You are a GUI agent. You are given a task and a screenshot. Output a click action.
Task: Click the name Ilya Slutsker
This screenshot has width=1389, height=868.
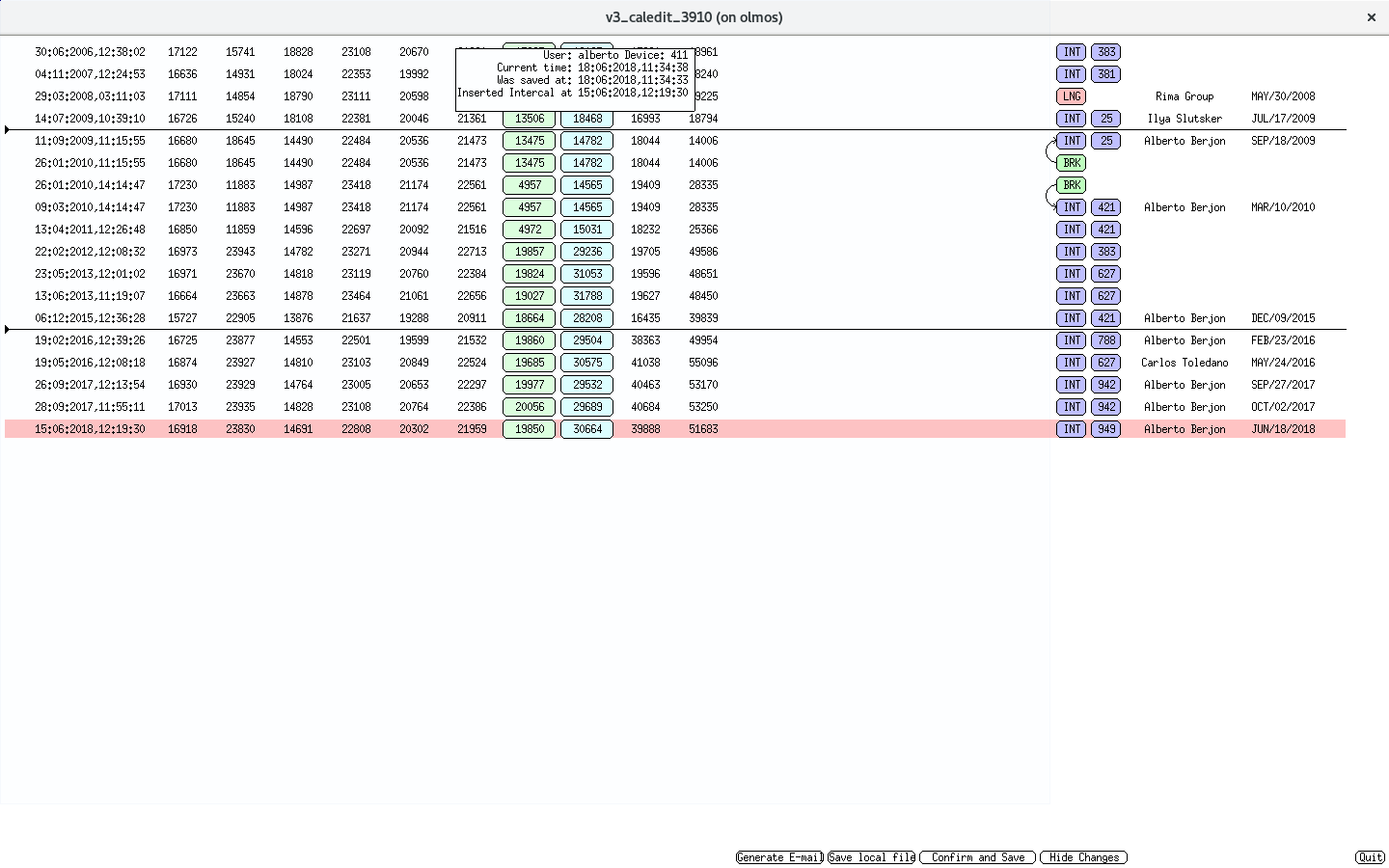1185,119
